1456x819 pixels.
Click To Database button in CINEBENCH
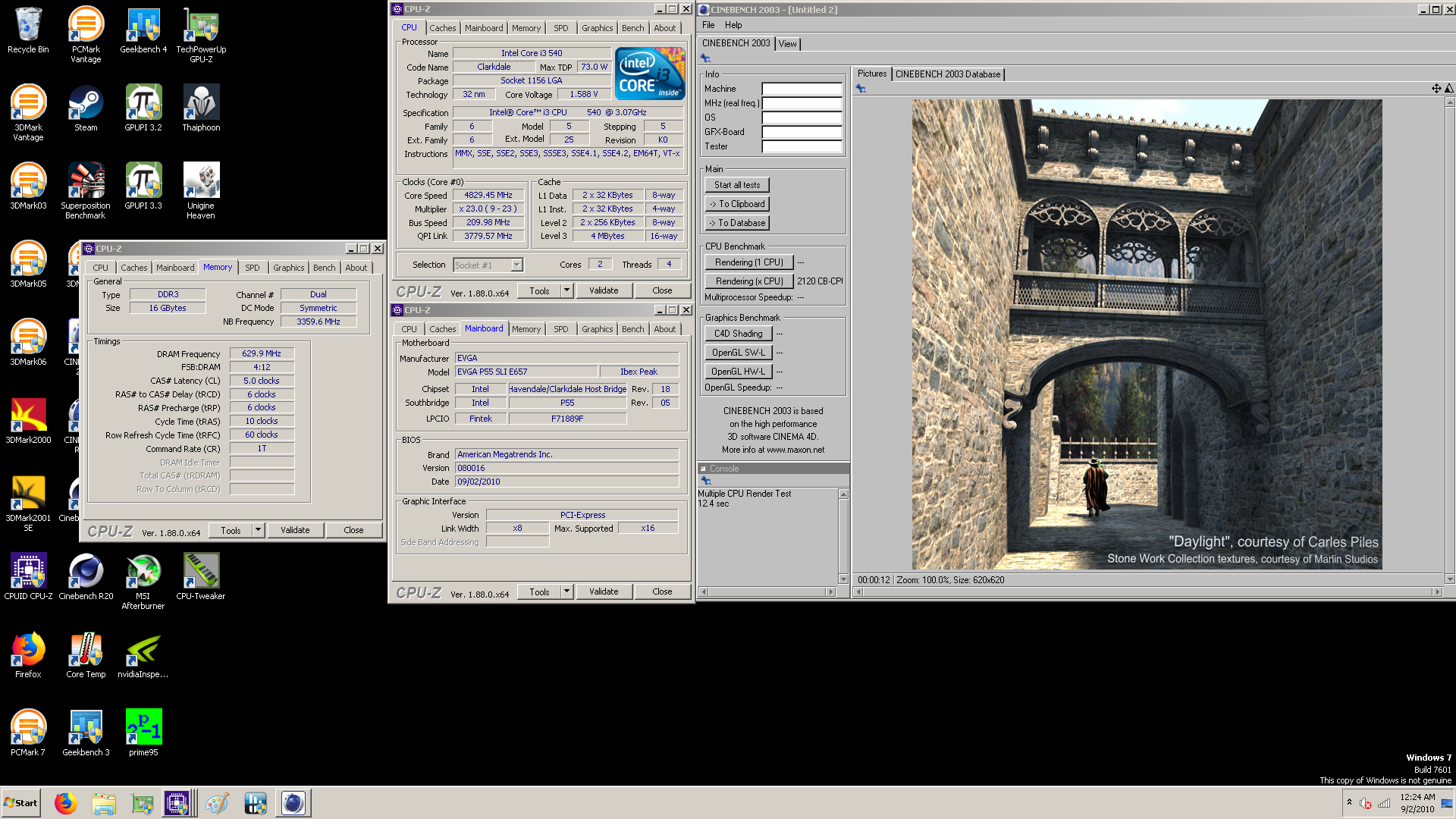point(737,223)
